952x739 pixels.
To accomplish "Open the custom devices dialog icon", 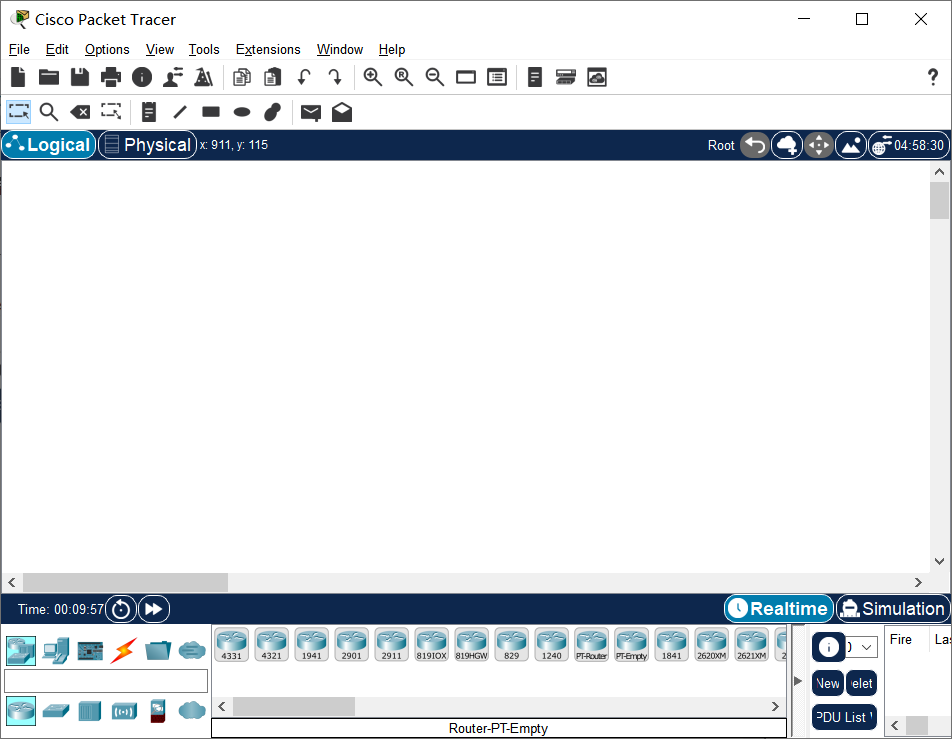I will (x=497, y=77).
